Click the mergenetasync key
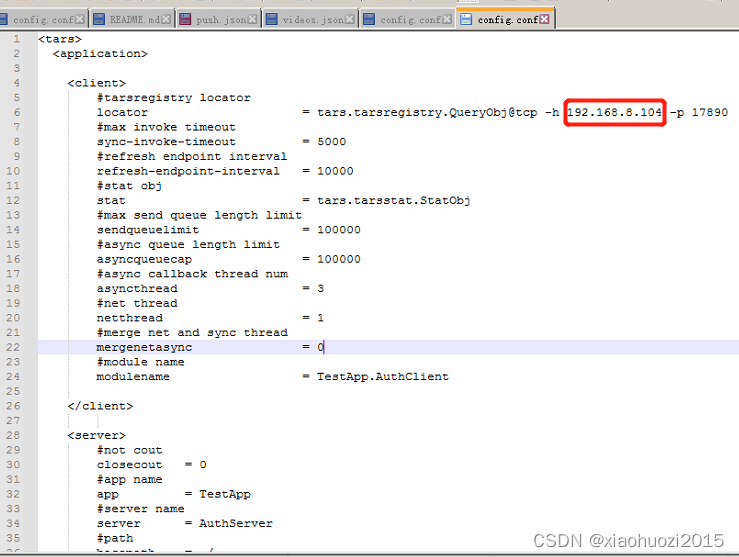 pyautogui.click(x=144, y=347)
